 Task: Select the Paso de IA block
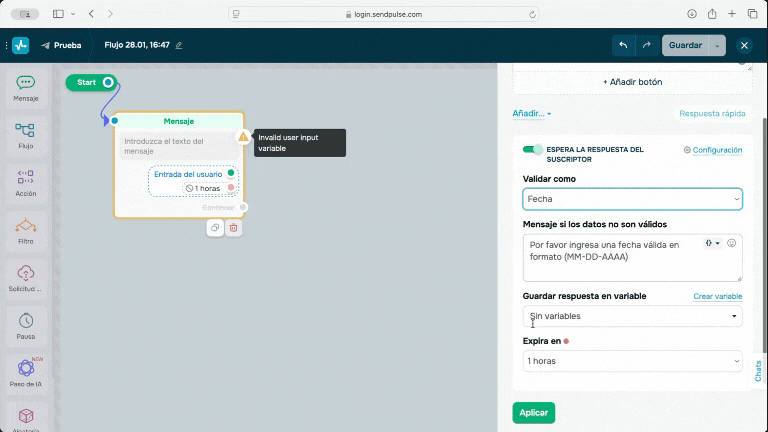(x=26, y=372)
